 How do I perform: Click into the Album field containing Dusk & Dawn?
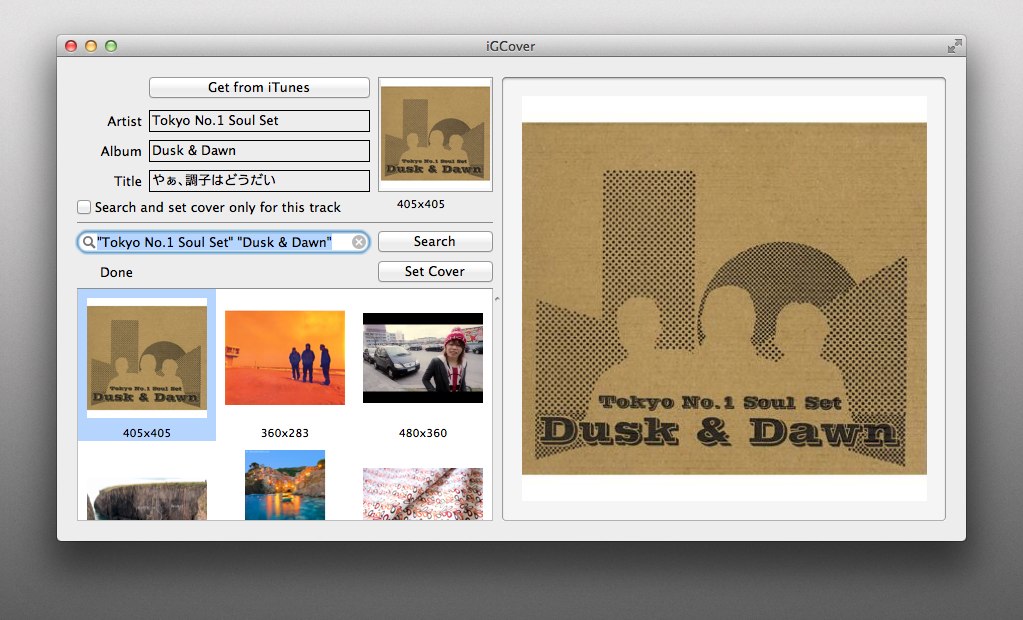pos(259,151)
